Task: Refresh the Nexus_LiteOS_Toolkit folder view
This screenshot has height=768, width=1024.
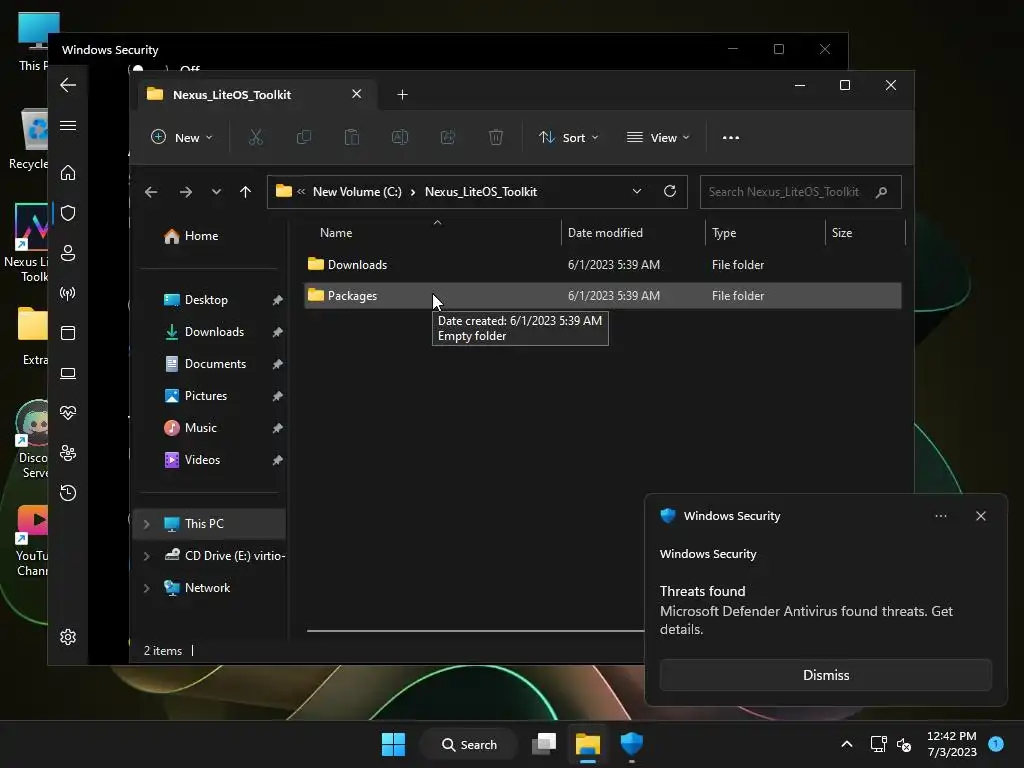Action: coord(669,191)
